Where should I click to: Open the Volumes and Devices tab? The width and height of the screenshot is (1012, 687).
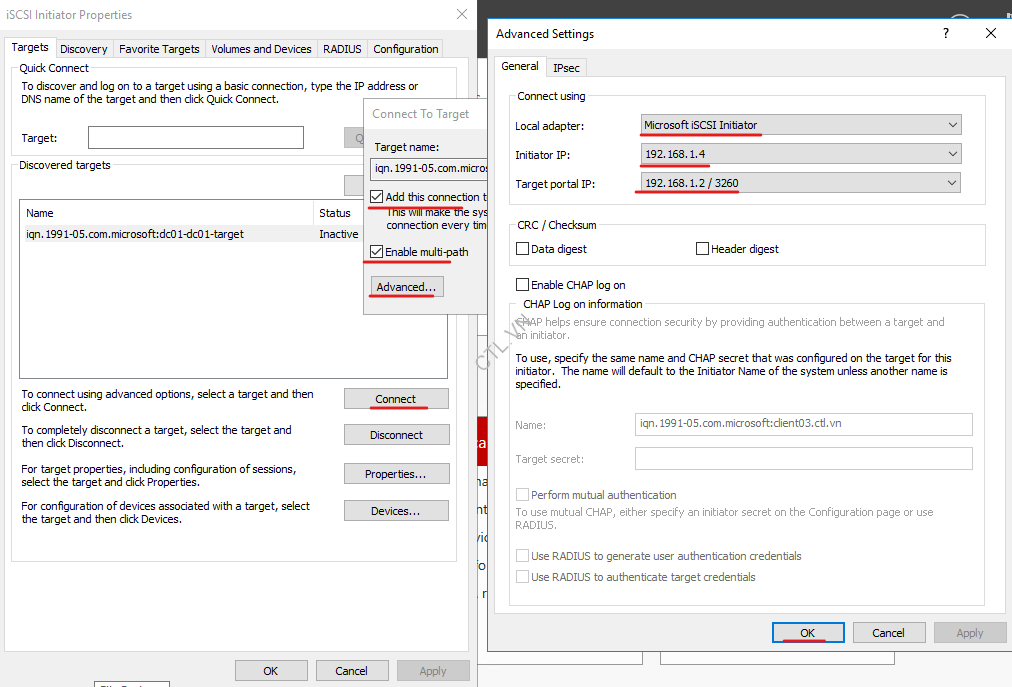[x=261, y=48]
